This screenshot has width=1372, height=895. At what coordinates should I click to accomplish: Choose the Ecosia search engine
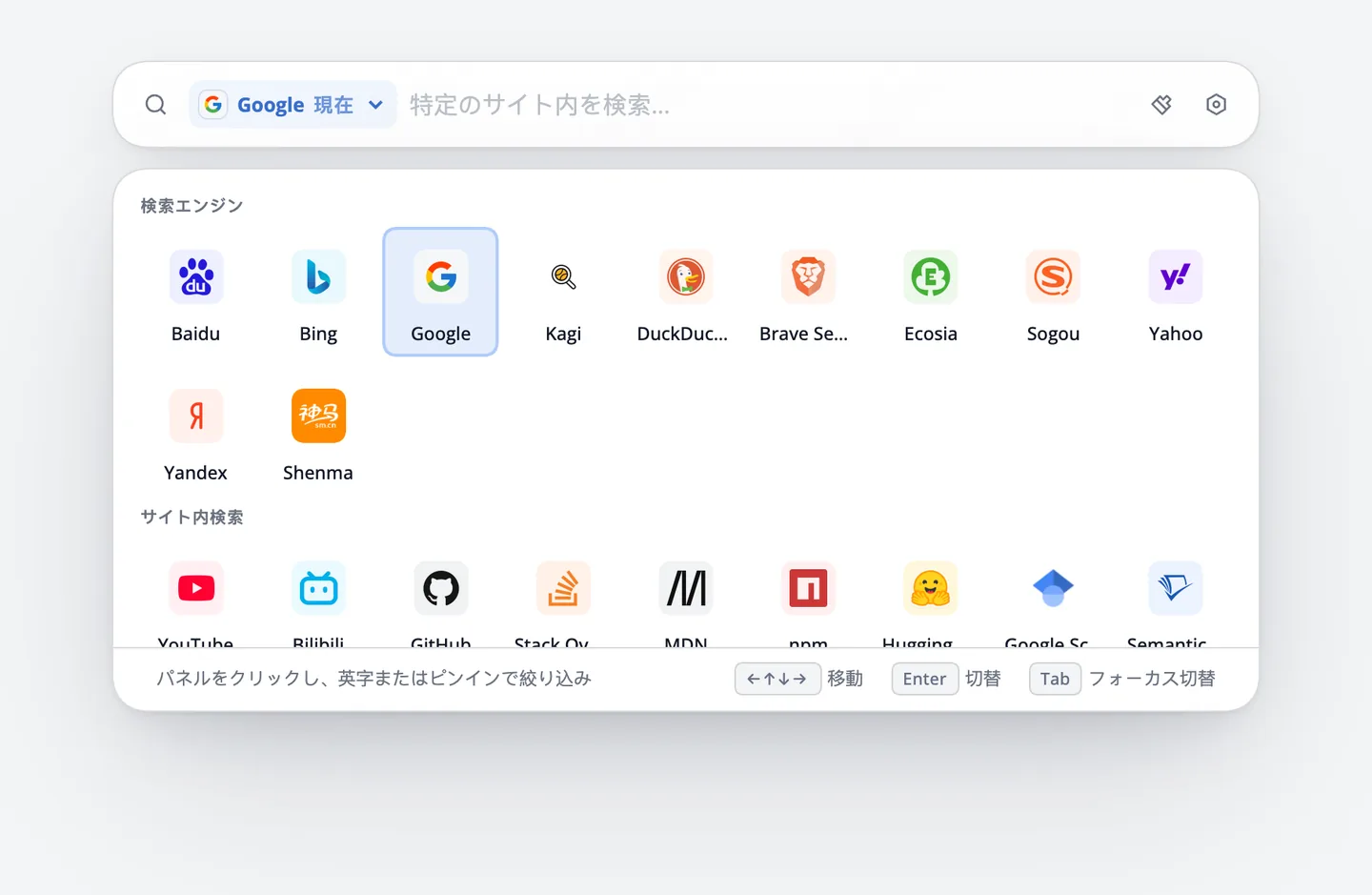931,292
